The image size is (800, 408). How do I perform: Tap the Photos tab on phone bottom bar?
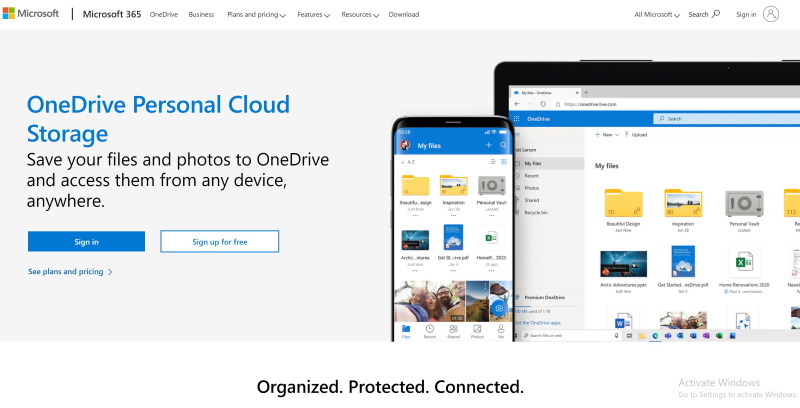[477, 332]
